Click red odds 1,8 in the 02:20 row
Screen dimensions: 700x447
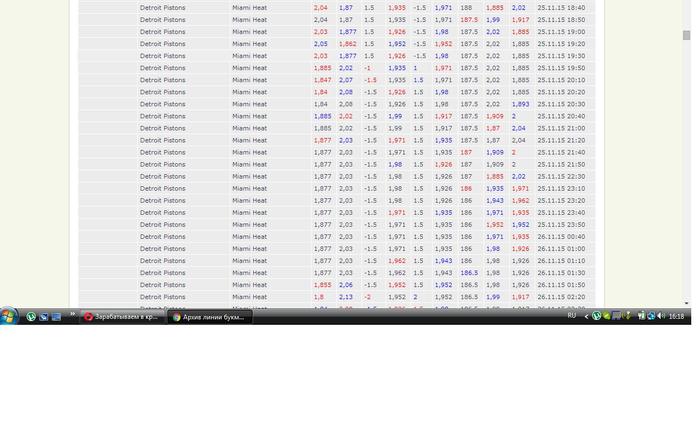click(x=319, y=297)
